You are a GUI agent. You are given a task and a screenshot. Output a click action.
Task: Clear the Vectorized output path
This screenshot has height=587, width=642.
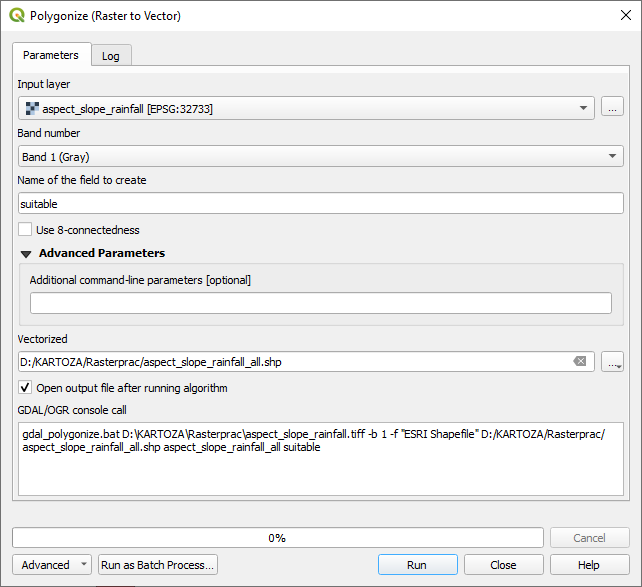[x=579, y=362]
